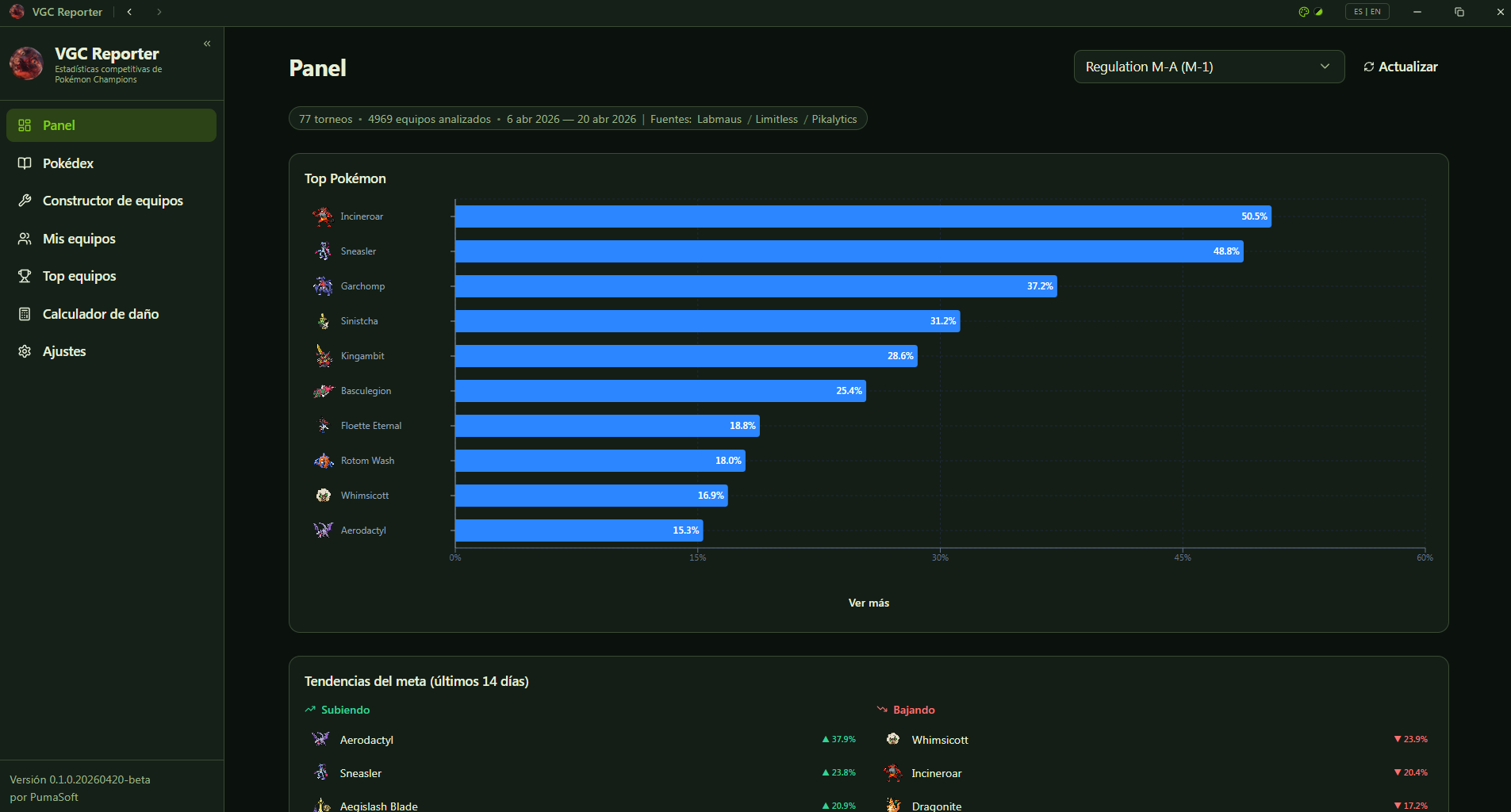The image size is (1511, 812).
Task: Select the Panel menu item
Action: point(111,125)
